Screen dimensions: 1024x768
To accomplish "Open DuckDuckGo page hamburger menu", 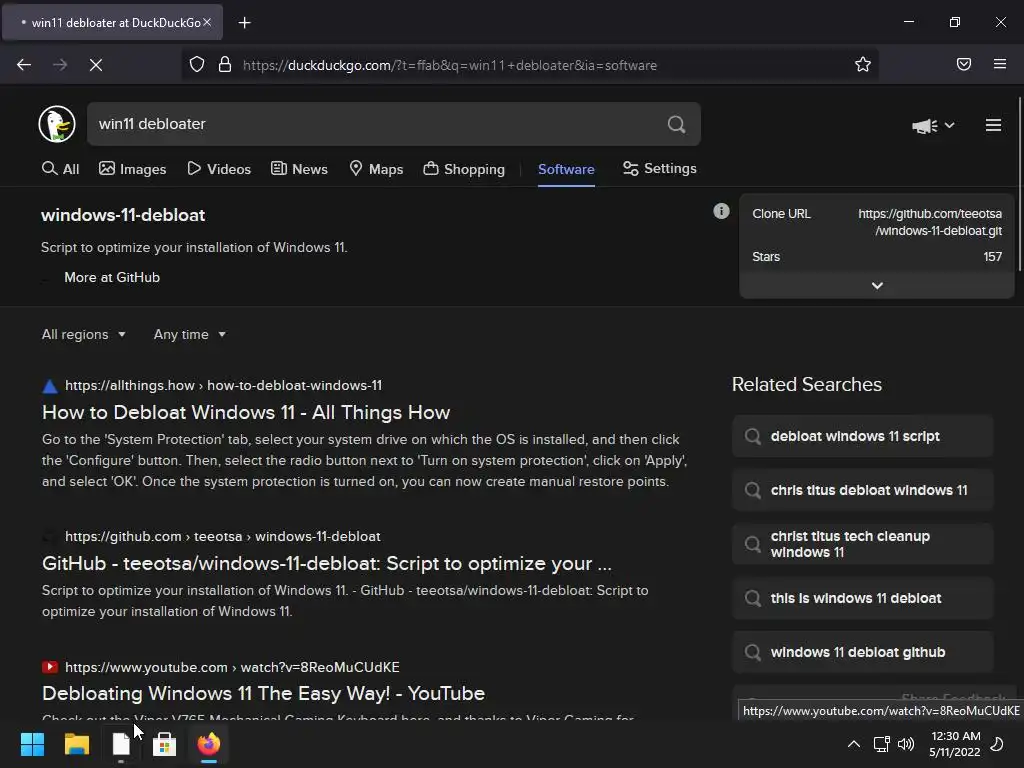I will pyautogui.click(x=993, y=125).
